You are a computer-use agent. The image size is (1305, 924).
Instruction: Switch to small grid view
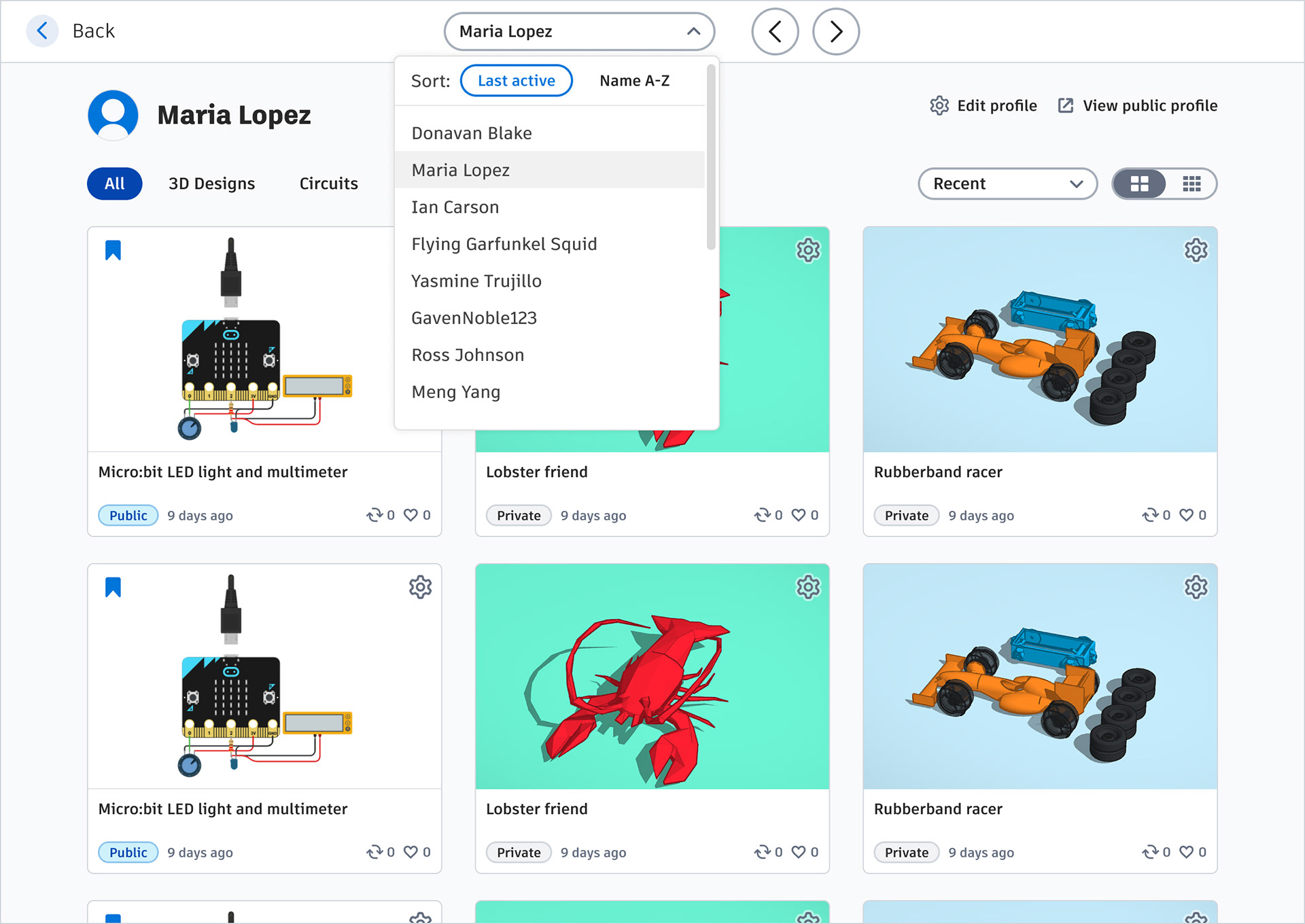click(x=1191, y=183)
